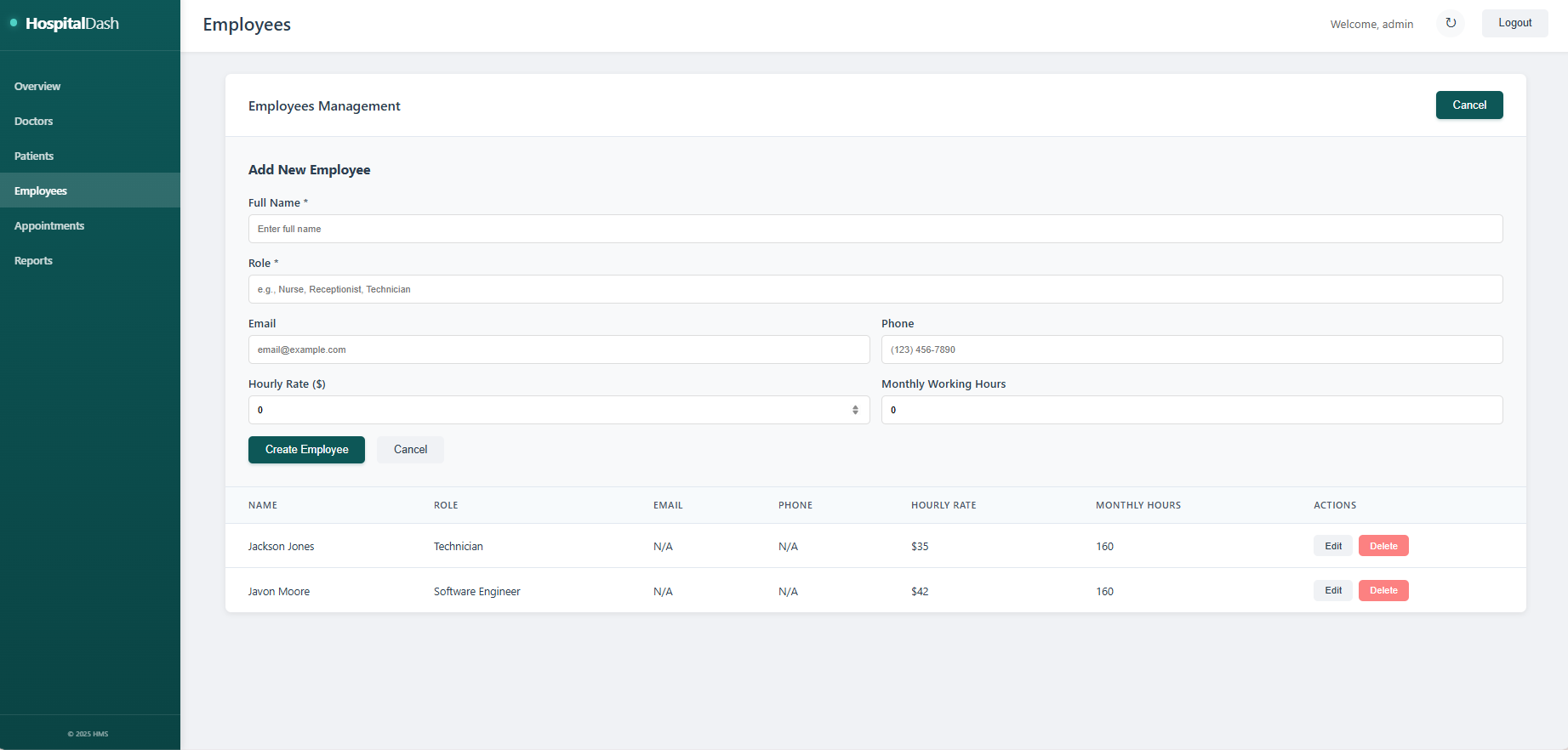Click into the Role text field
Viewport: 1568px width, 750px height.
(875, 289)
